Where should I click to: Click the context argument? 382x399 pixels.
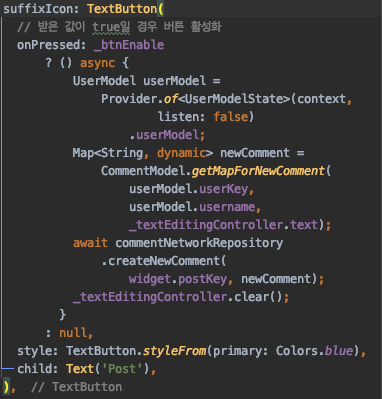[x=322, y=99]
